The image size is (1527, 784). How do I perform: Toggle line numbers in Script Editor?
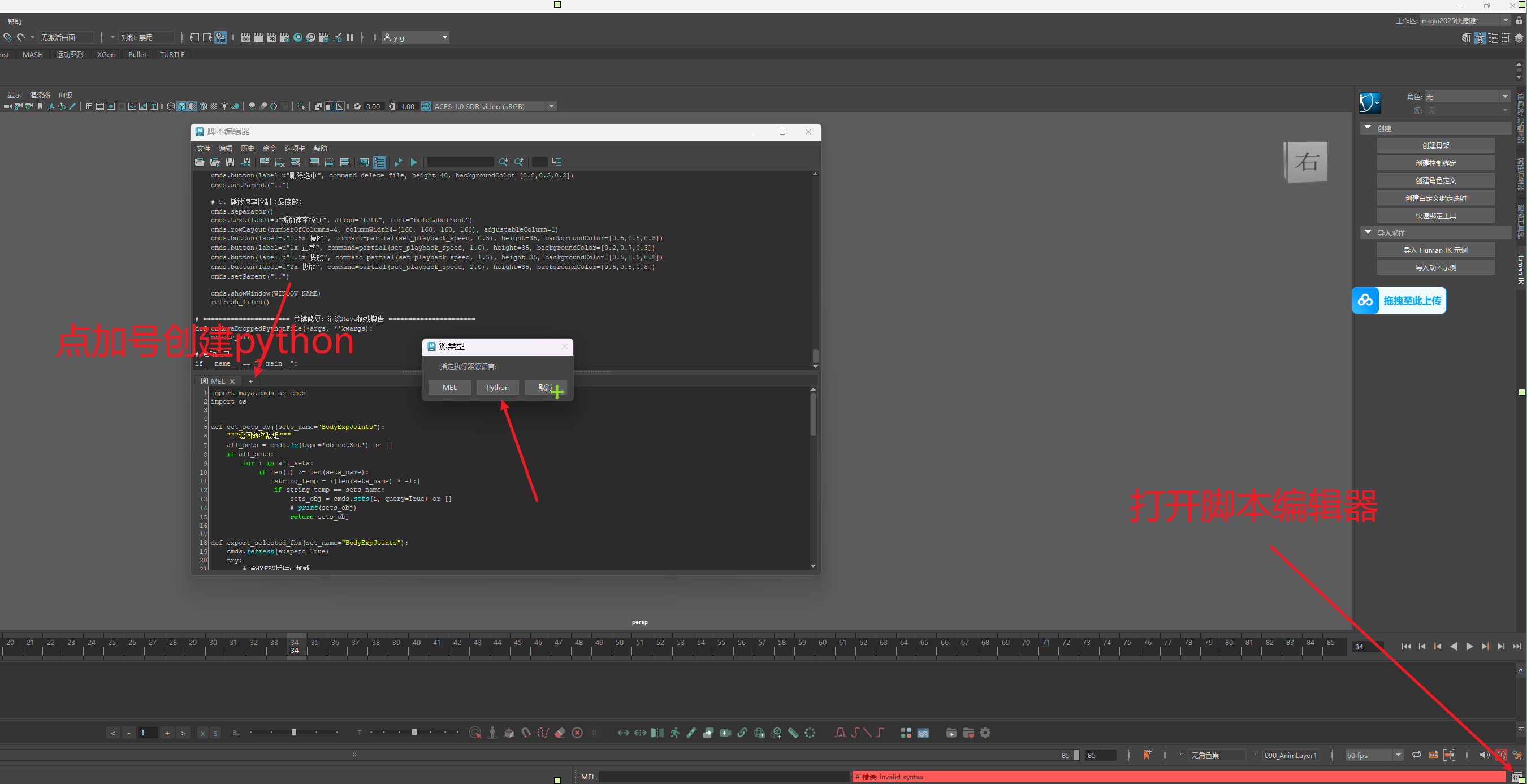380,162
